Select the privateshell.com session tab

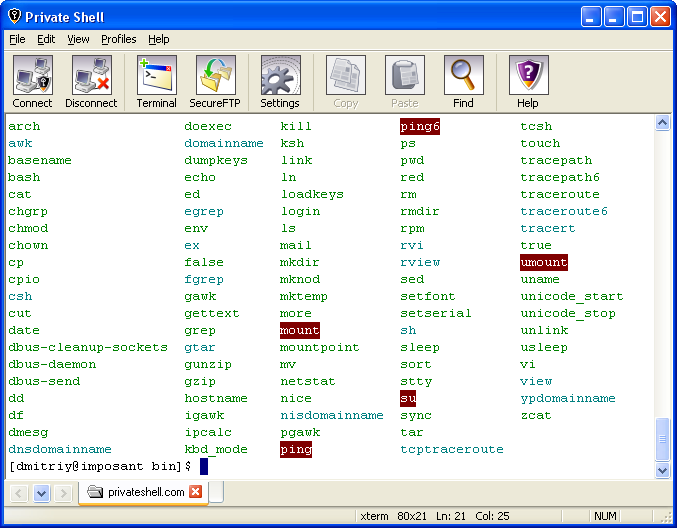[x=144, y=492]
